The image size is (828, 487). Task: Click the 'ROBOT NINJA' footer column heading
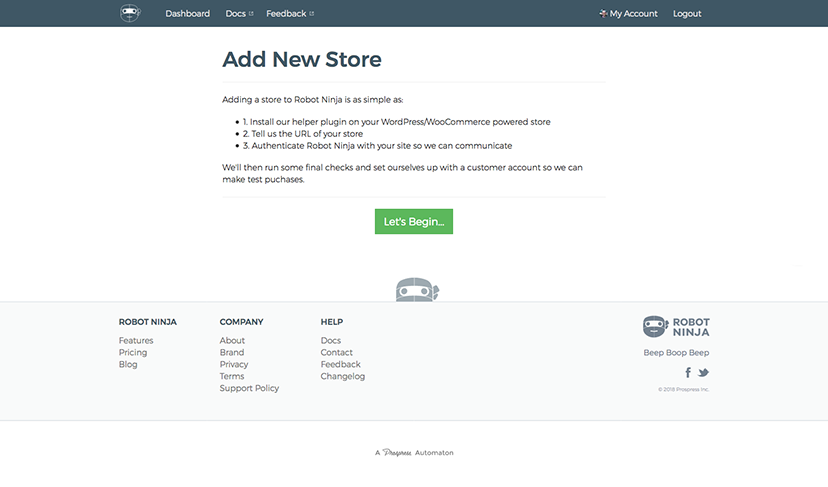(148, 322)
